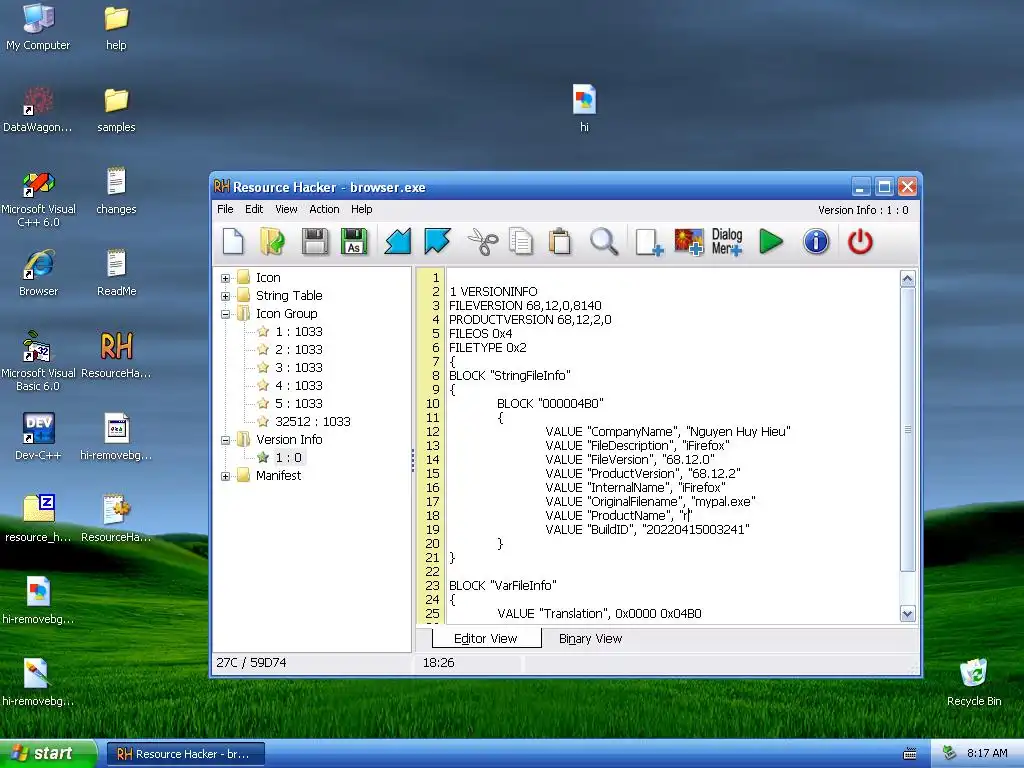Click the red power icon to exit

860,242
